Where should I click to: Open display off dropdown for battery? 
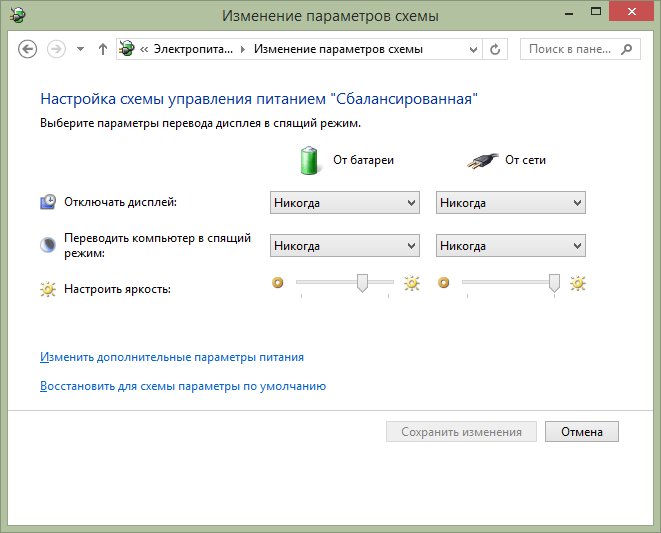(x=344, y=203)
